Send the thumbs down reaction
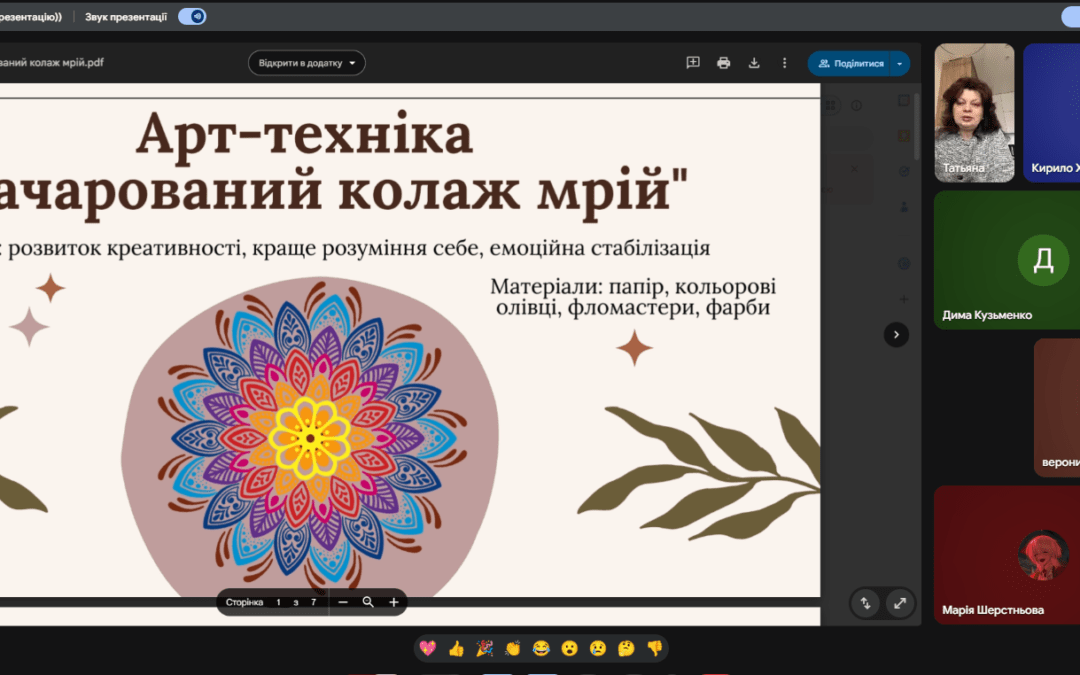 [x=654, y=648]
